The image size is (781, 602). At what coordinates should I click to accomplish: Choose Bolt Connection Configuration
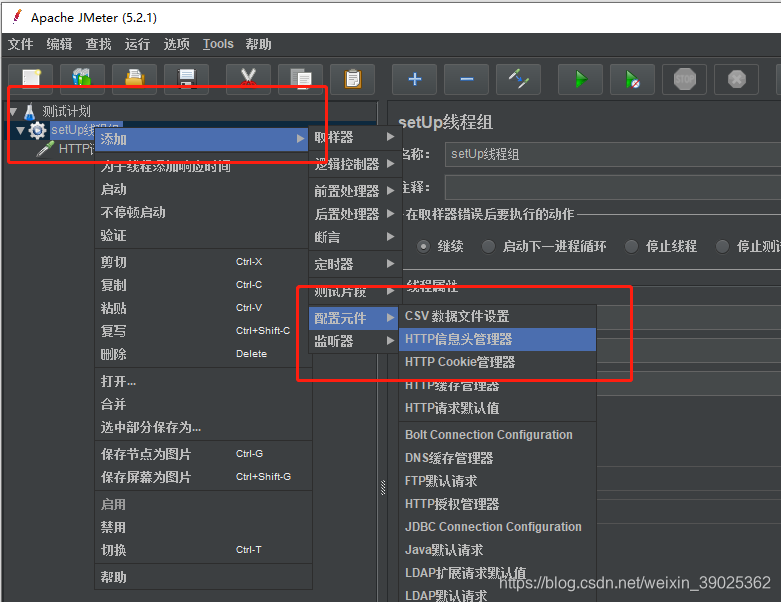coord(497,435)
